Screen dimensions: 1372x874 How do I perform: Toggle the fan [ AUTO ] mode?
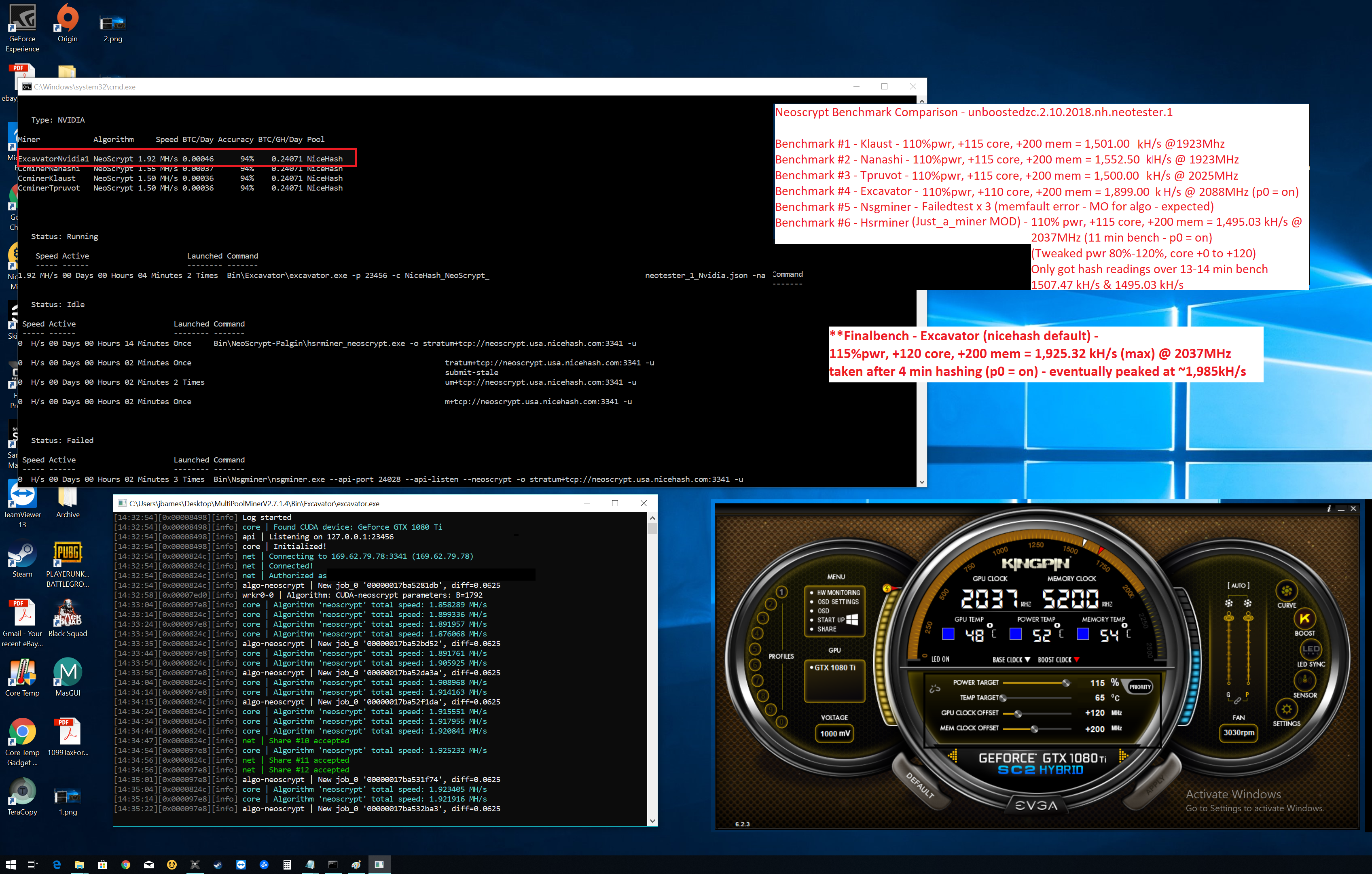1238,585
